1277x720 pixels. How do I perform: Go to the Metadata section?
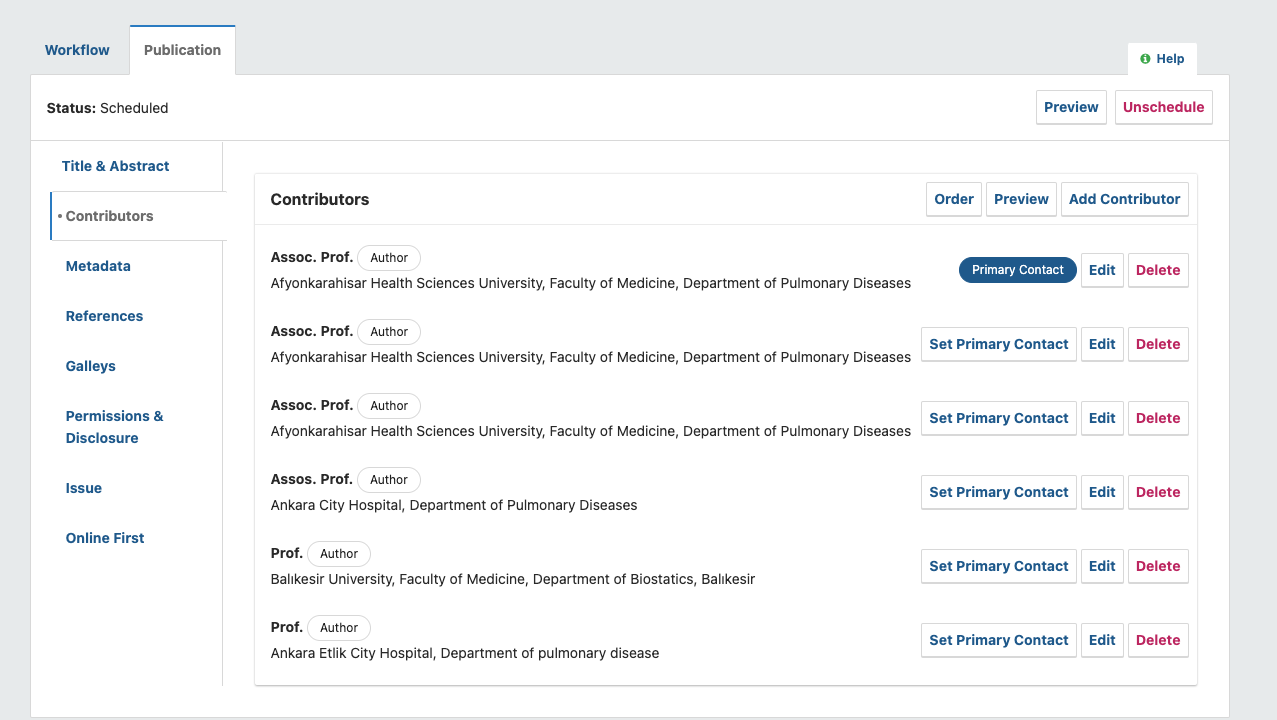point(98,266)
